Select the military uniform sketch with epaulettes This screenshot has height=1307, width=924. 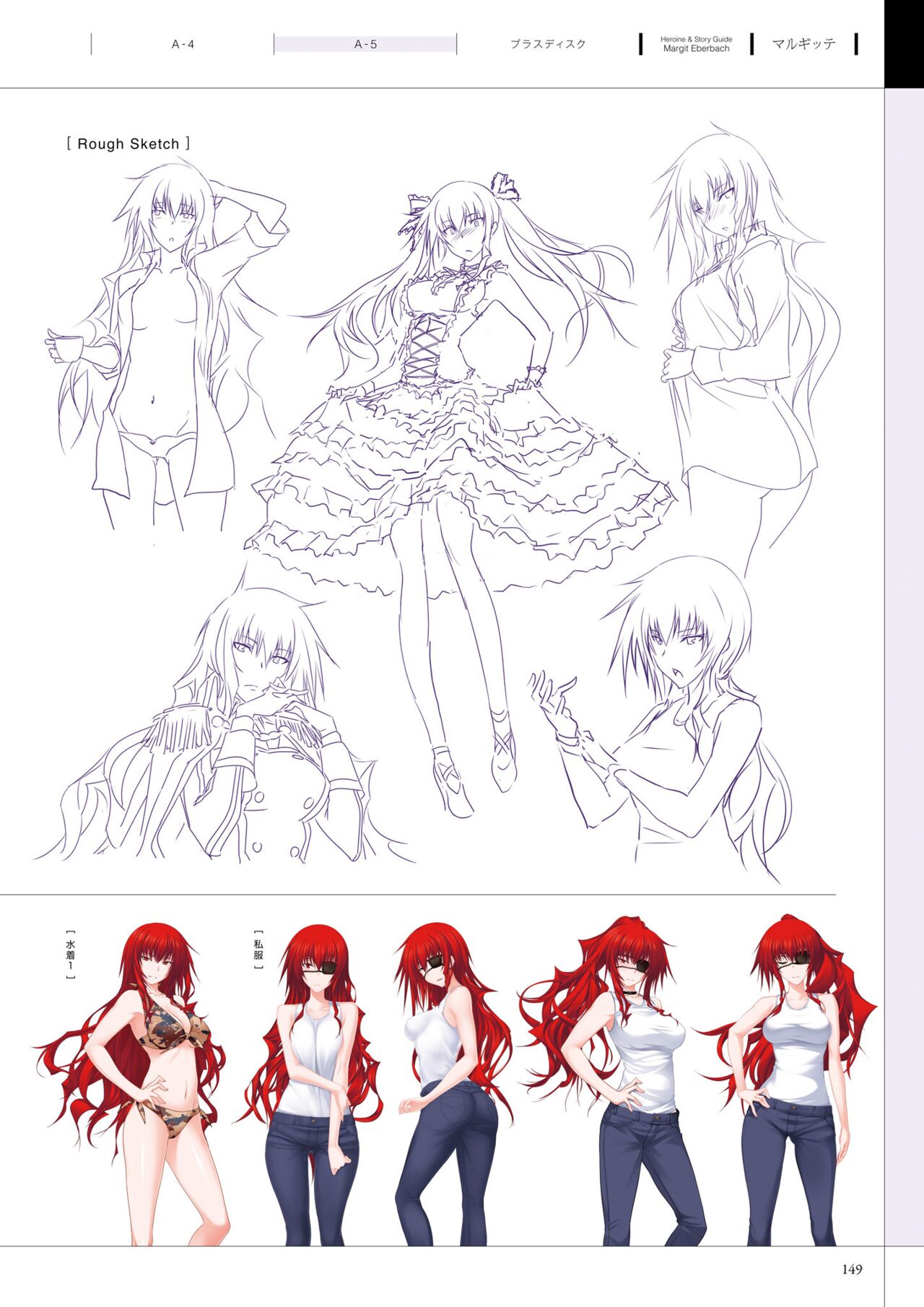pos(238,737)
